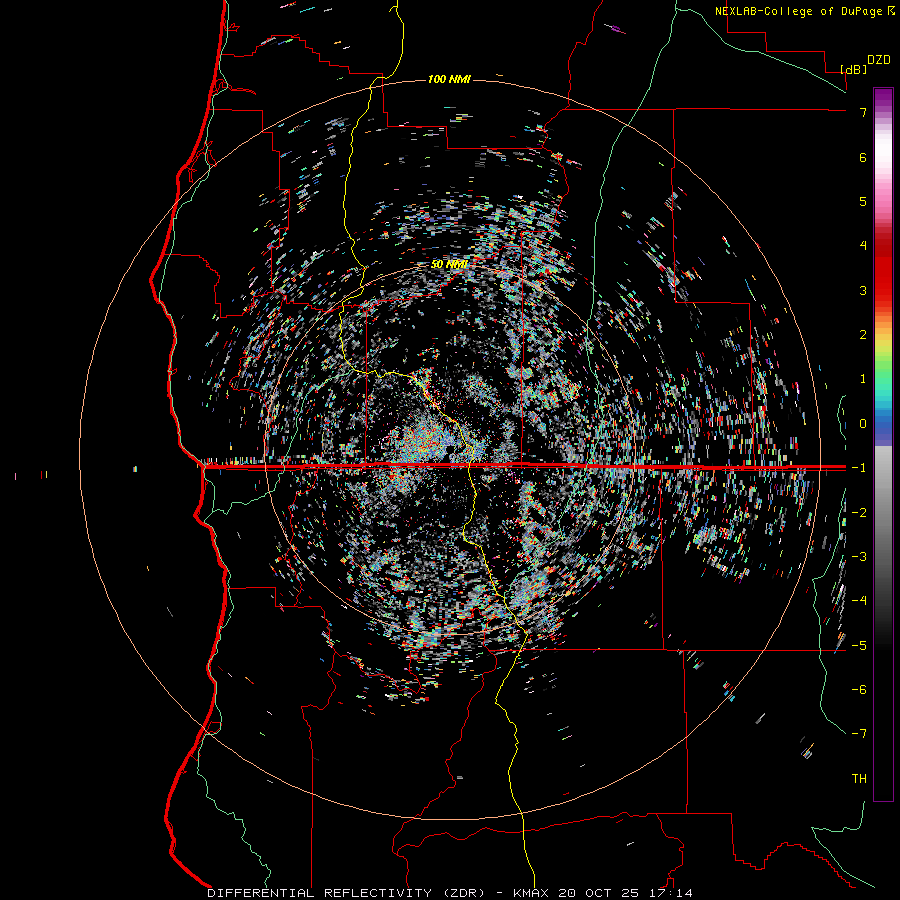The image size is (900, 900).
Task: Click the -6 value on the color scale
Action: pyautogui.click(x=859, y=689)
